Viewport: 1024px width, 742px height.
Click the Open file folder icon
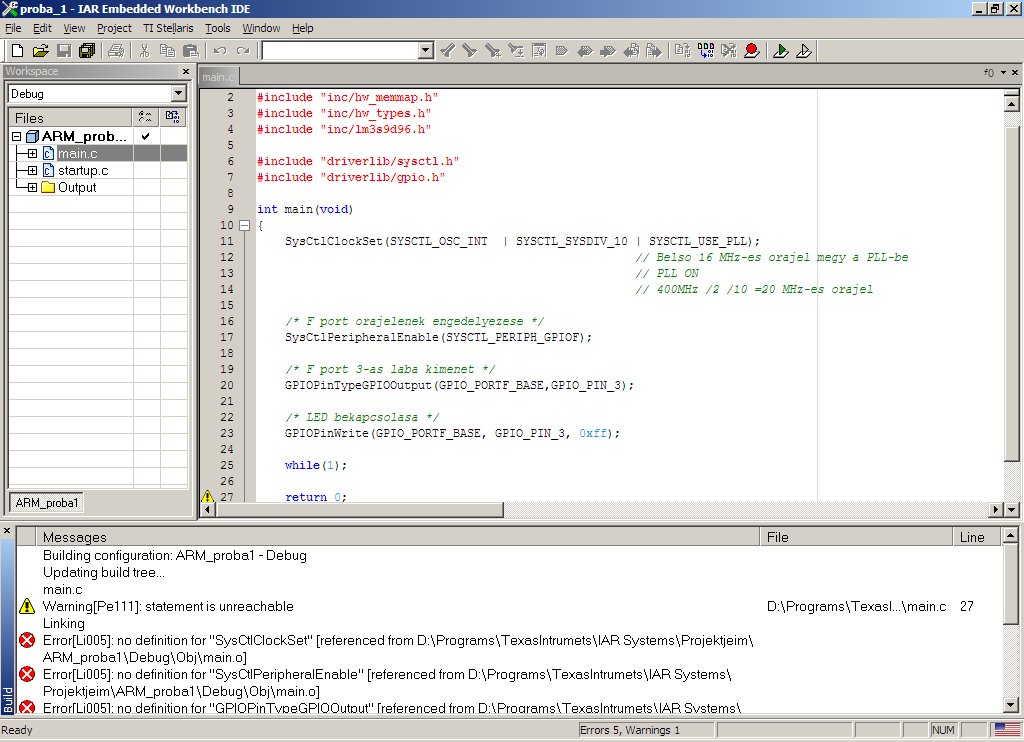pyautogui.click(x=40, y=50)
